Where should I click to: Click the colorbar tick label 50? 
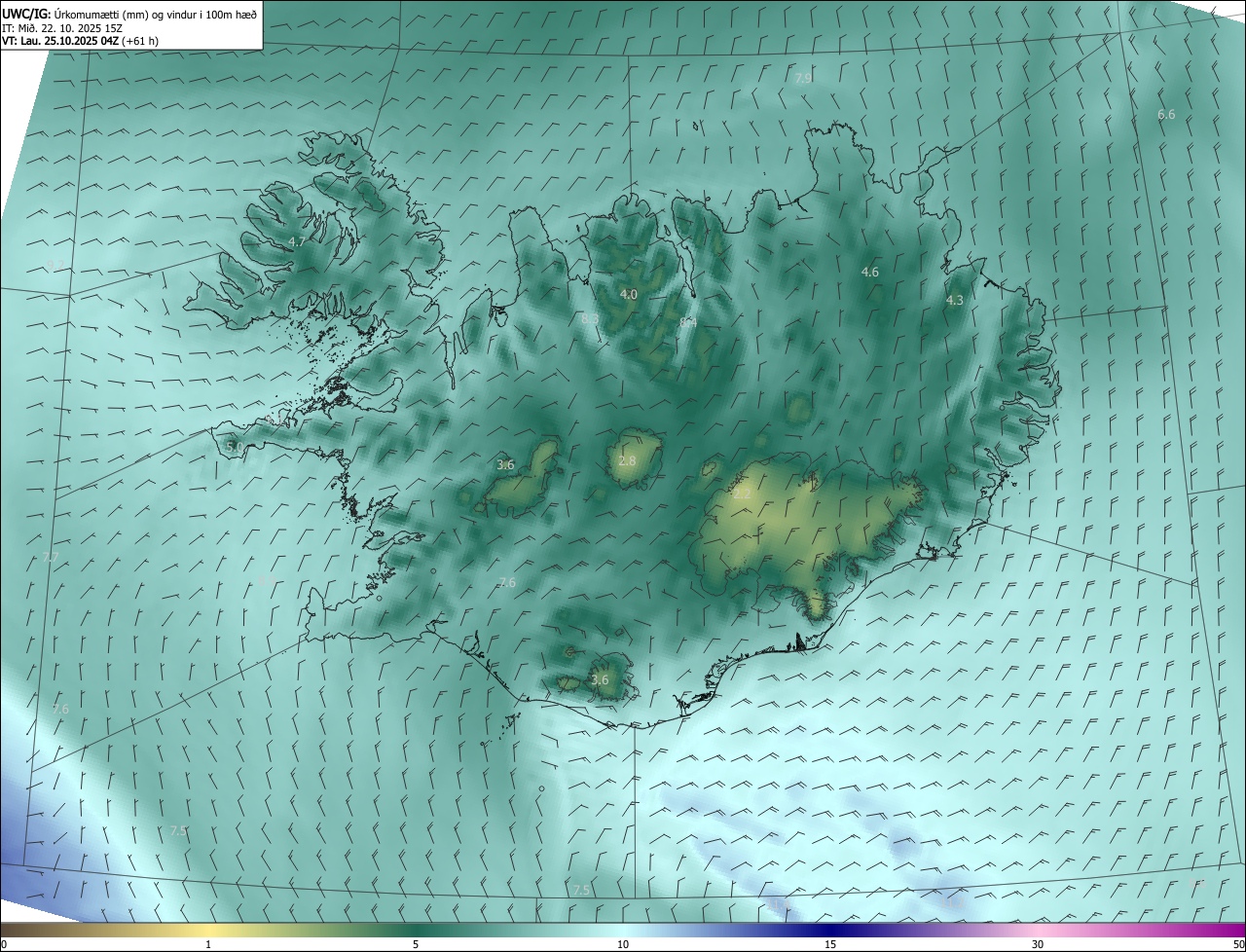point(1238,945)
